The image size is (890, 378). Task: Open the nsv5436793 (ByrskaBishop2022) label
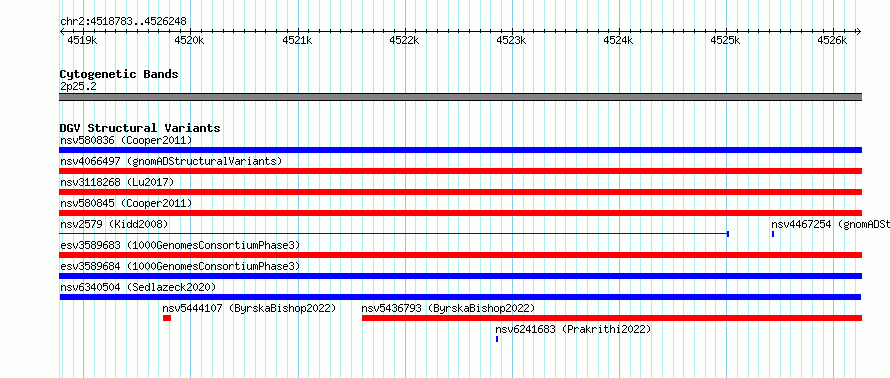(448, 308)
